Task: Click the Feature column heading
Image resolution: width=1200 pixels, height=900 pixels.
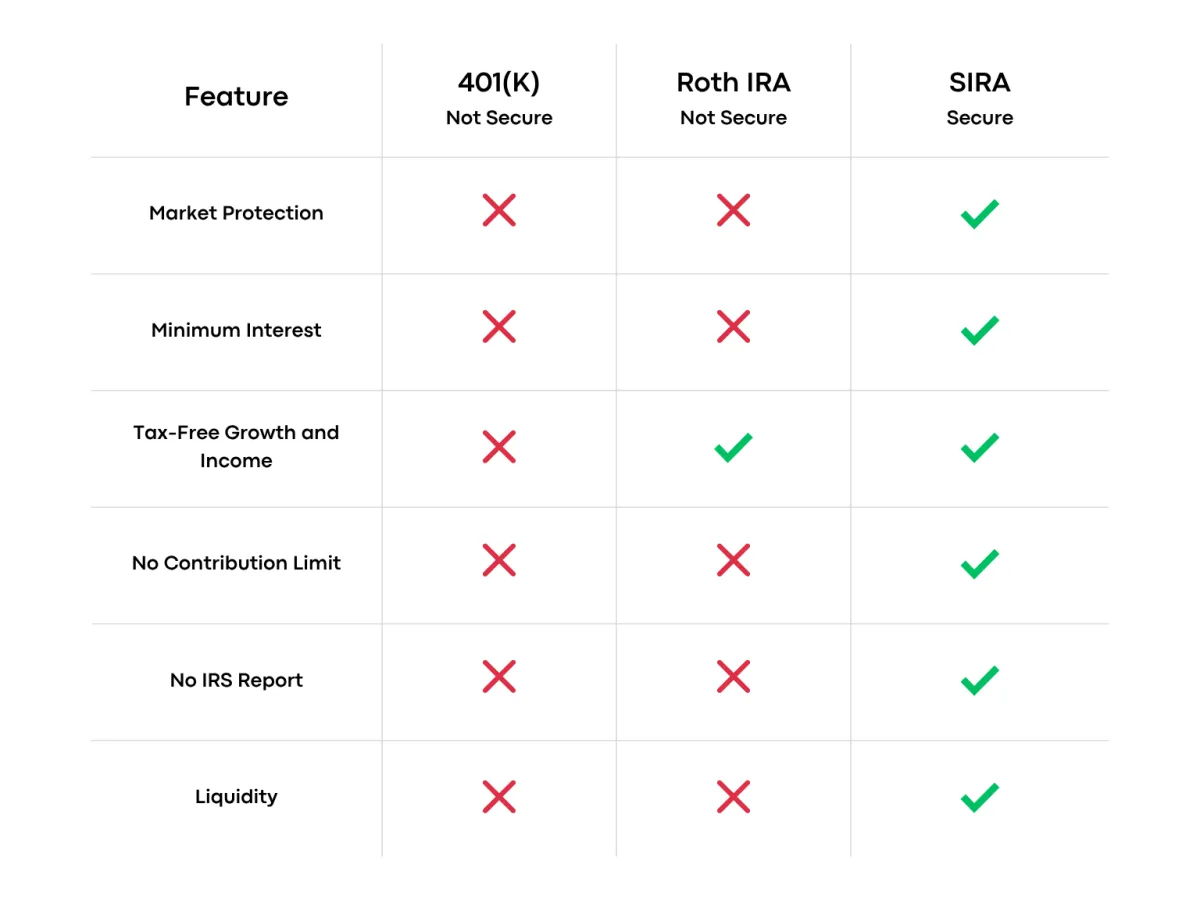Action: tap(236, 97)
